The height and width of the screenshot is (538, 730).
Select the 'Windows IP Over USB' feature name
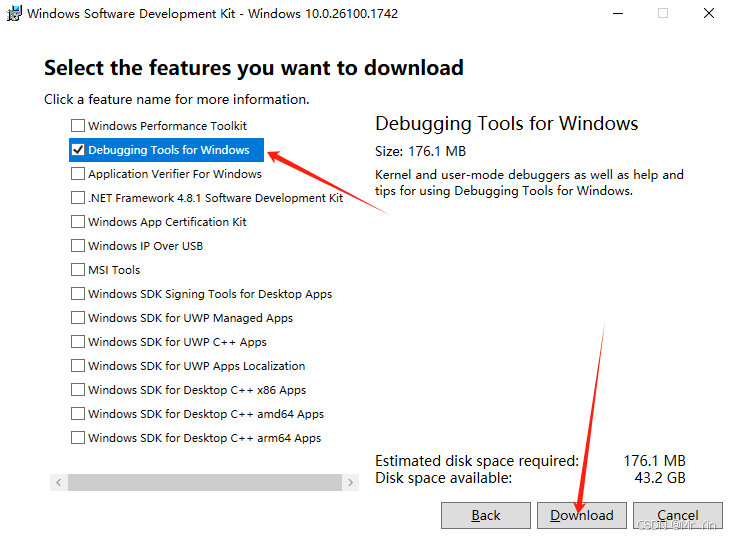[x=146, y=246]
